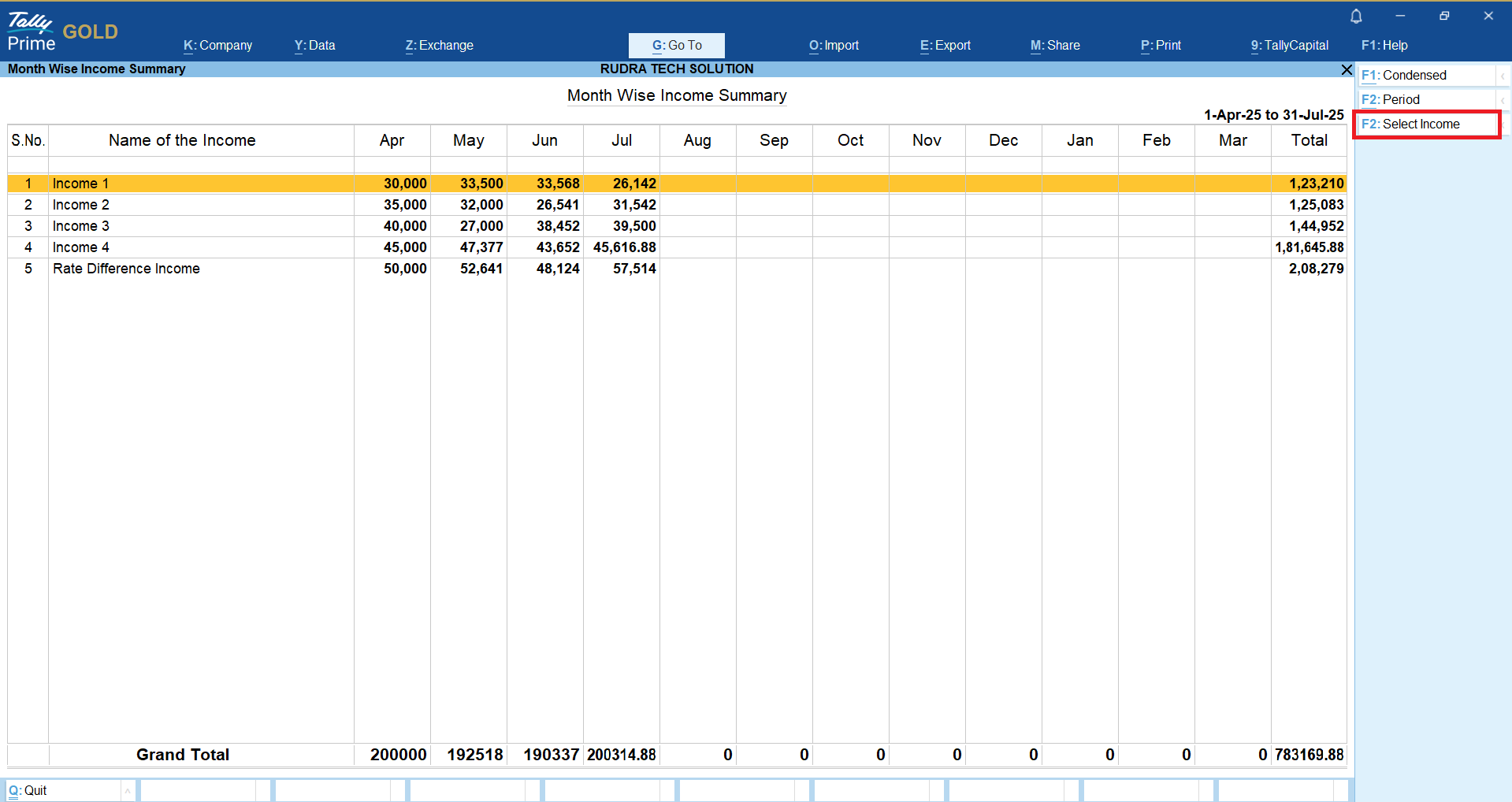
Task: Open the Exchange menu
Action: [440, 46]
